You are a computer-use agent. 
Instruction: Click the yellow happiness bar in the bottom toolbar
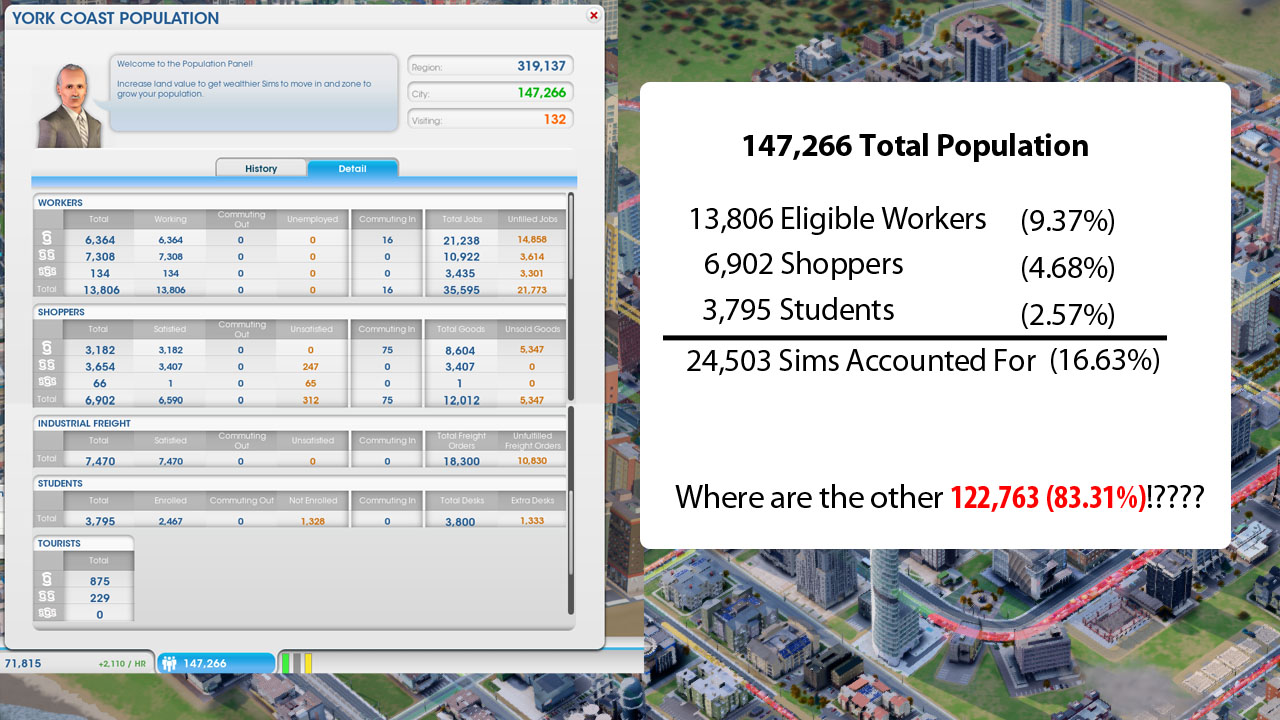[x=308, y=663]
